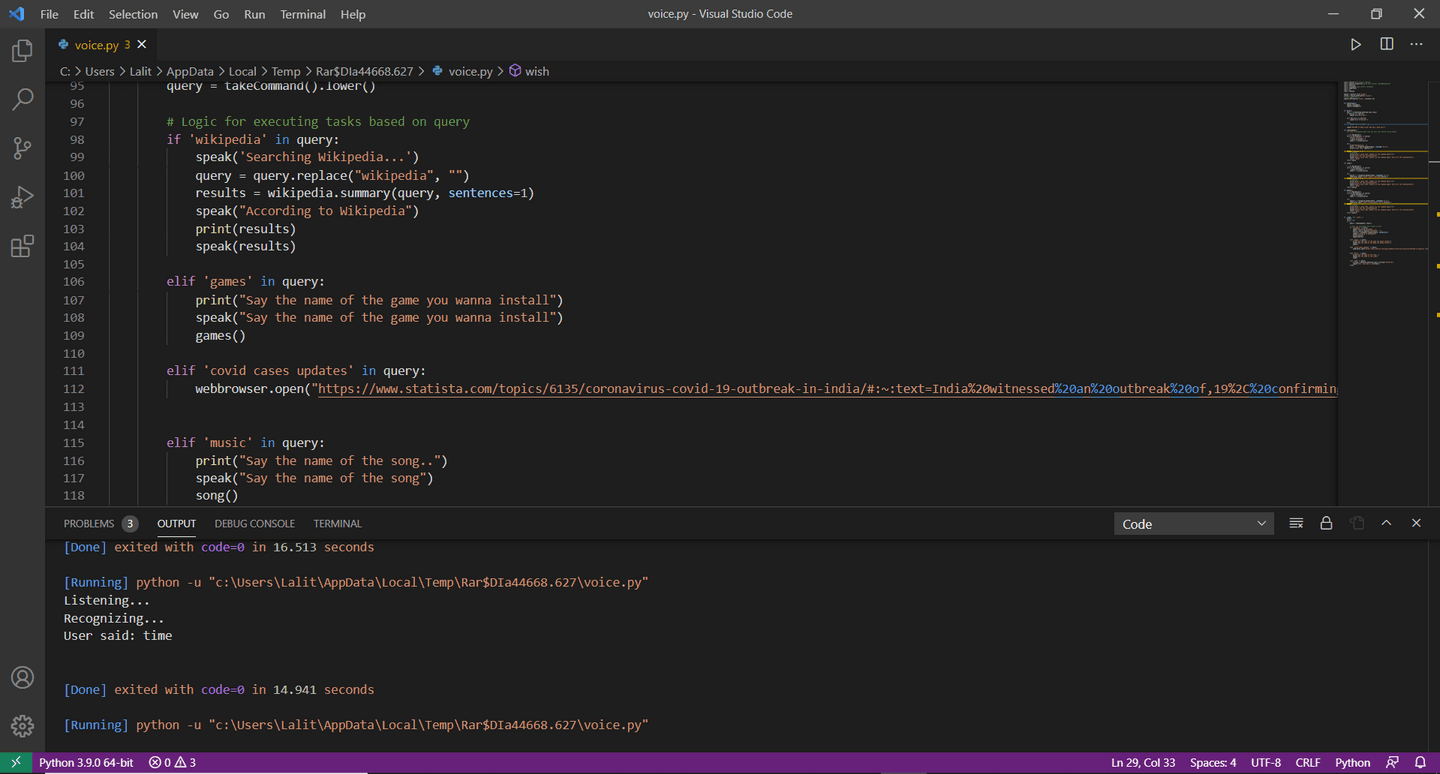Click Ln 29, Col 33 go-to-line indicator
This screenshot has width=1440, height=774.
1143,762
